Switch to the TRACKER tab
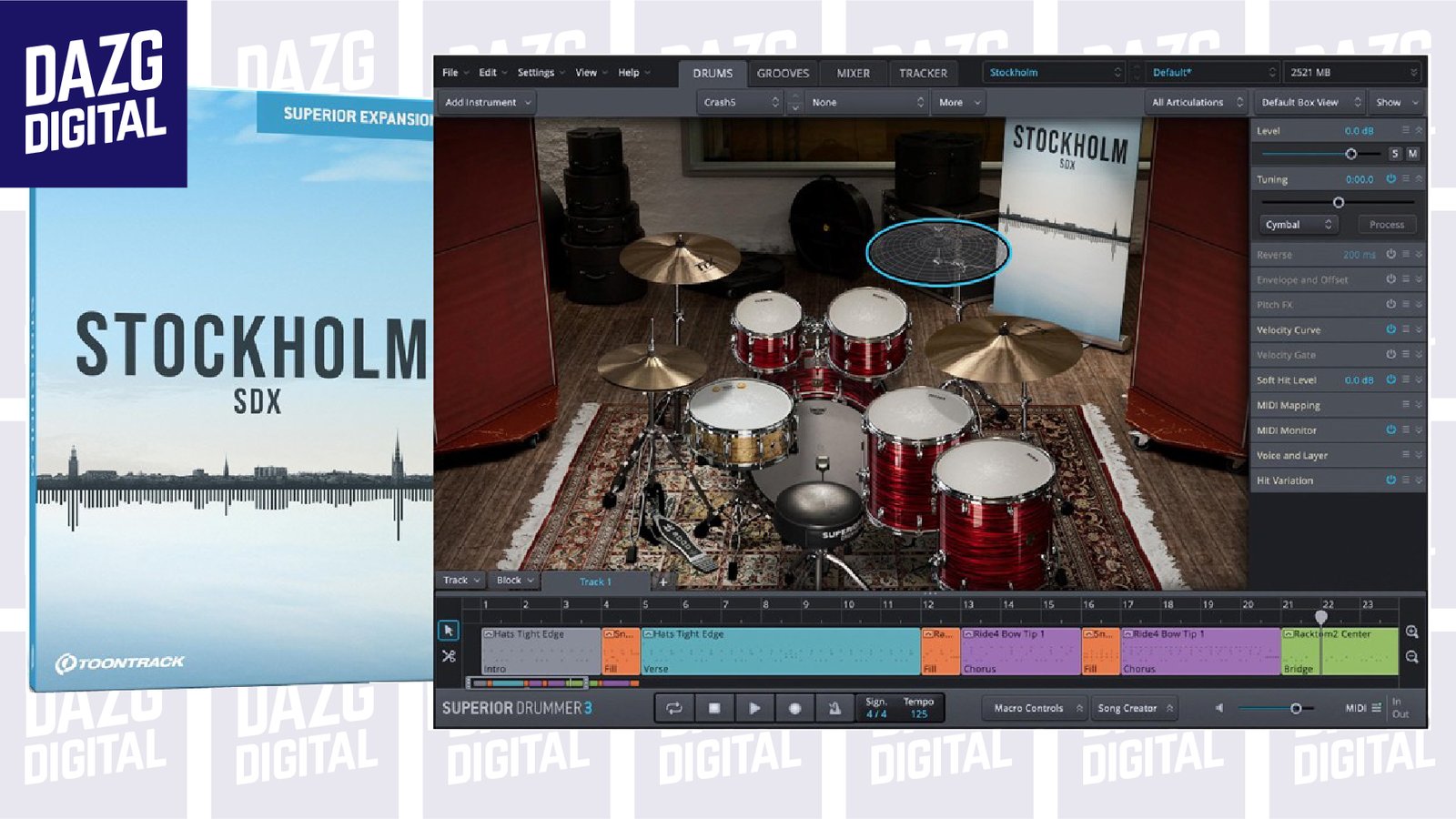The image size is (1456, 819). [x=923, y=73]
